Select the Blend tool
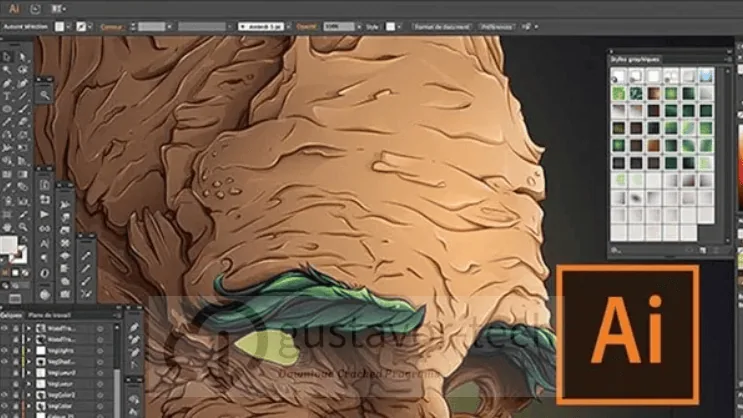This screenshot has height=418, width=743. point(22,187)
